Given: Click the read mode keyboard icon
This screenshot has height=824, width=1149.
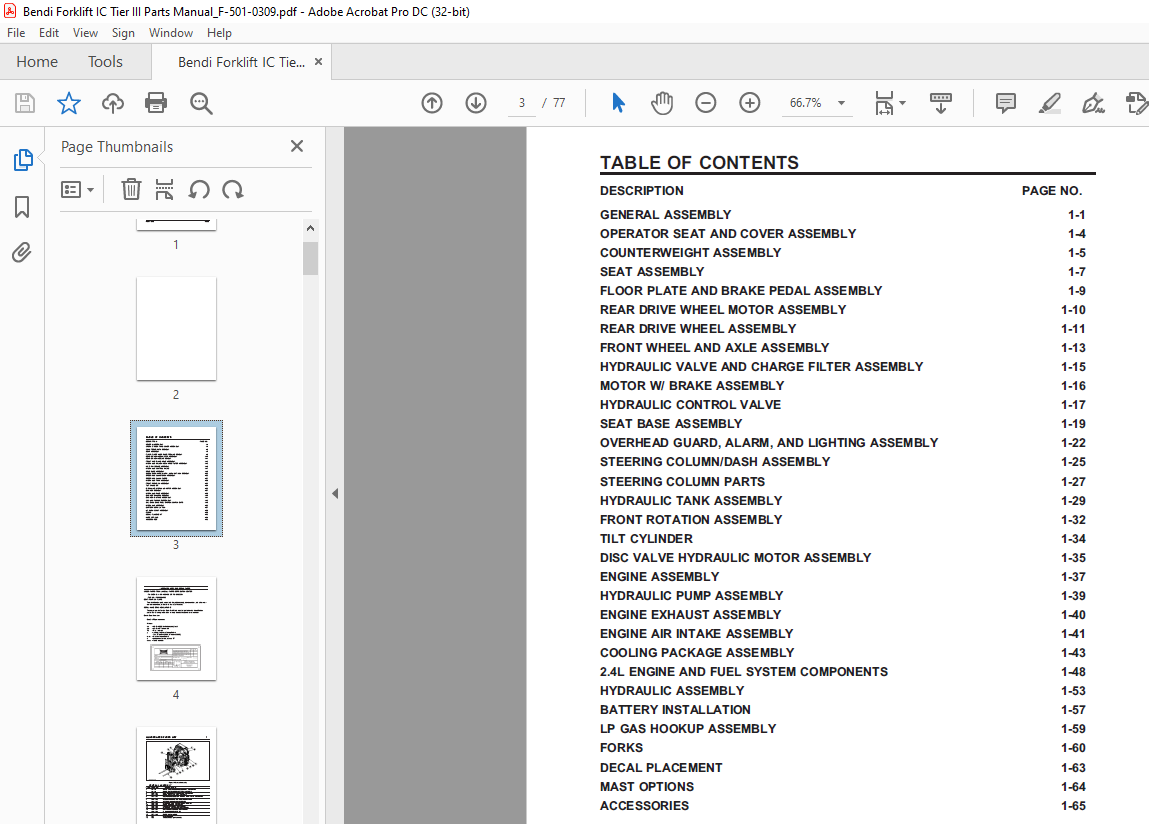Looking at the screenshot, I should click(941, 103).
